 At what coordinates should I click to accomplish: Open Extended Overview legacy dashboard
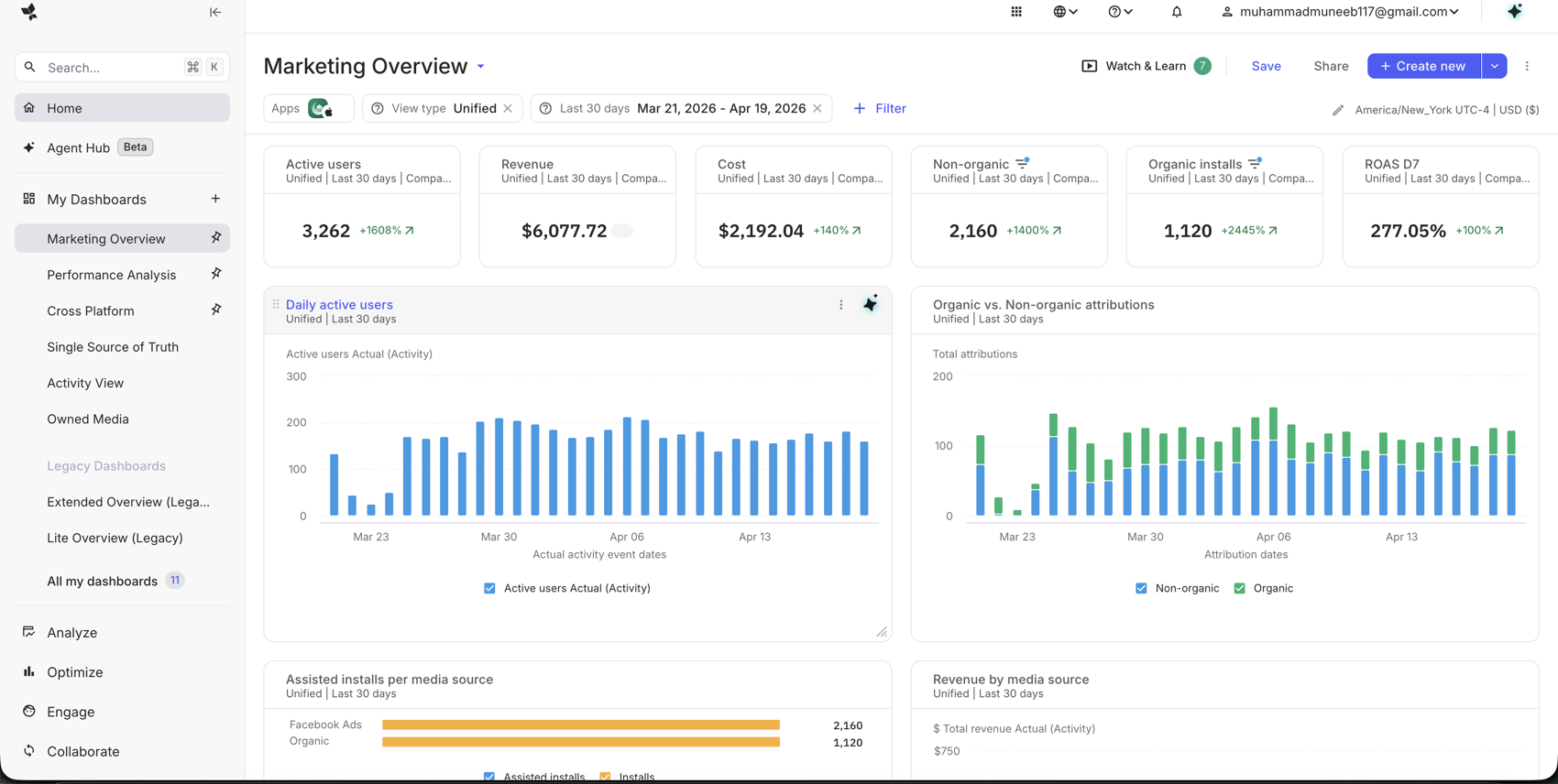coord(128,502)
